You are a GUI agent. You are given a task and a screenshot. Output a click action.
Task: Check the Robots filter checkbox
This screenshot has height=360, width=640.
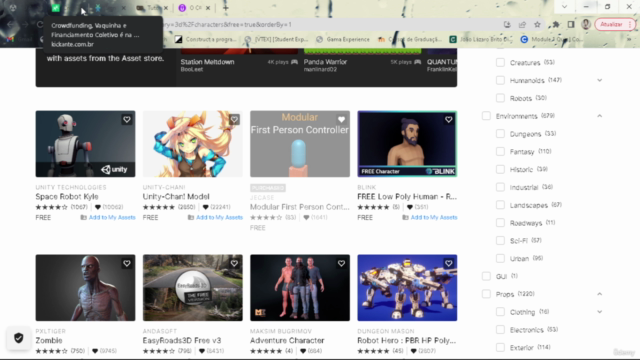click(500, 98)
